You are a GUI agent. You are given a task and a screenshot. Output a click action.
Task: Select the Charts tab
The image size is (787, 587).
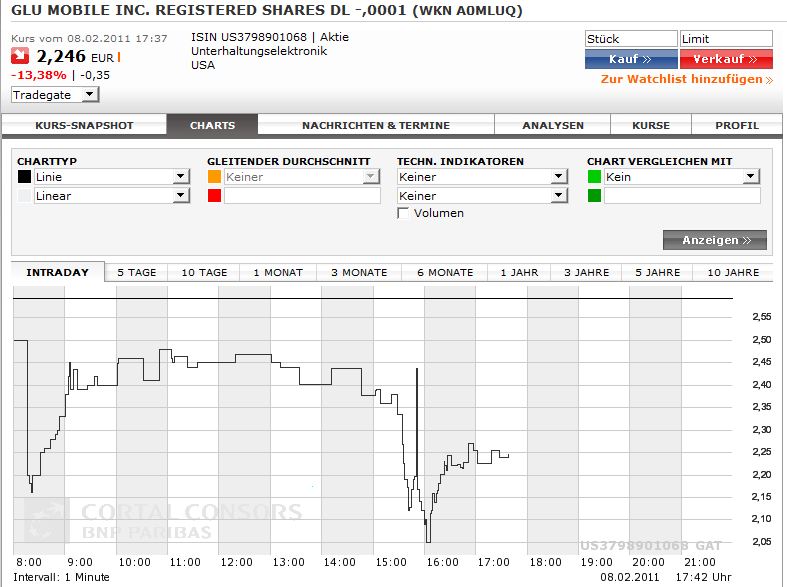(212, 125)
